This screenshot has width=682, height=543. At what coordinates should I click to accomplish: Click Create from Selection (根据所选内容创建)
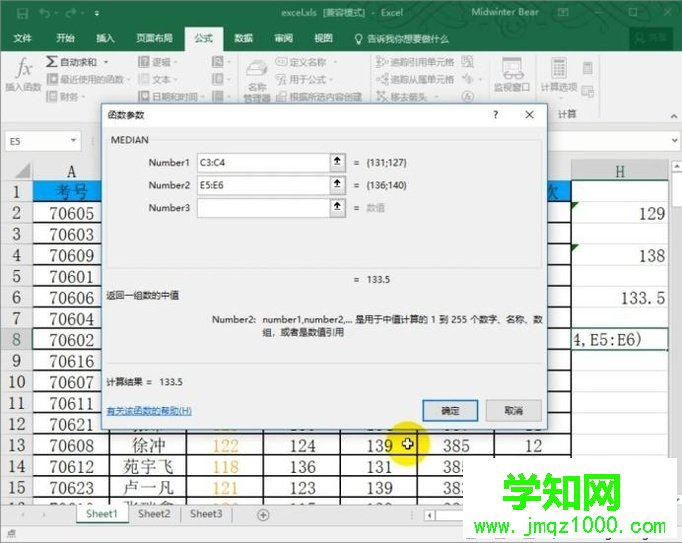[319, 97]
